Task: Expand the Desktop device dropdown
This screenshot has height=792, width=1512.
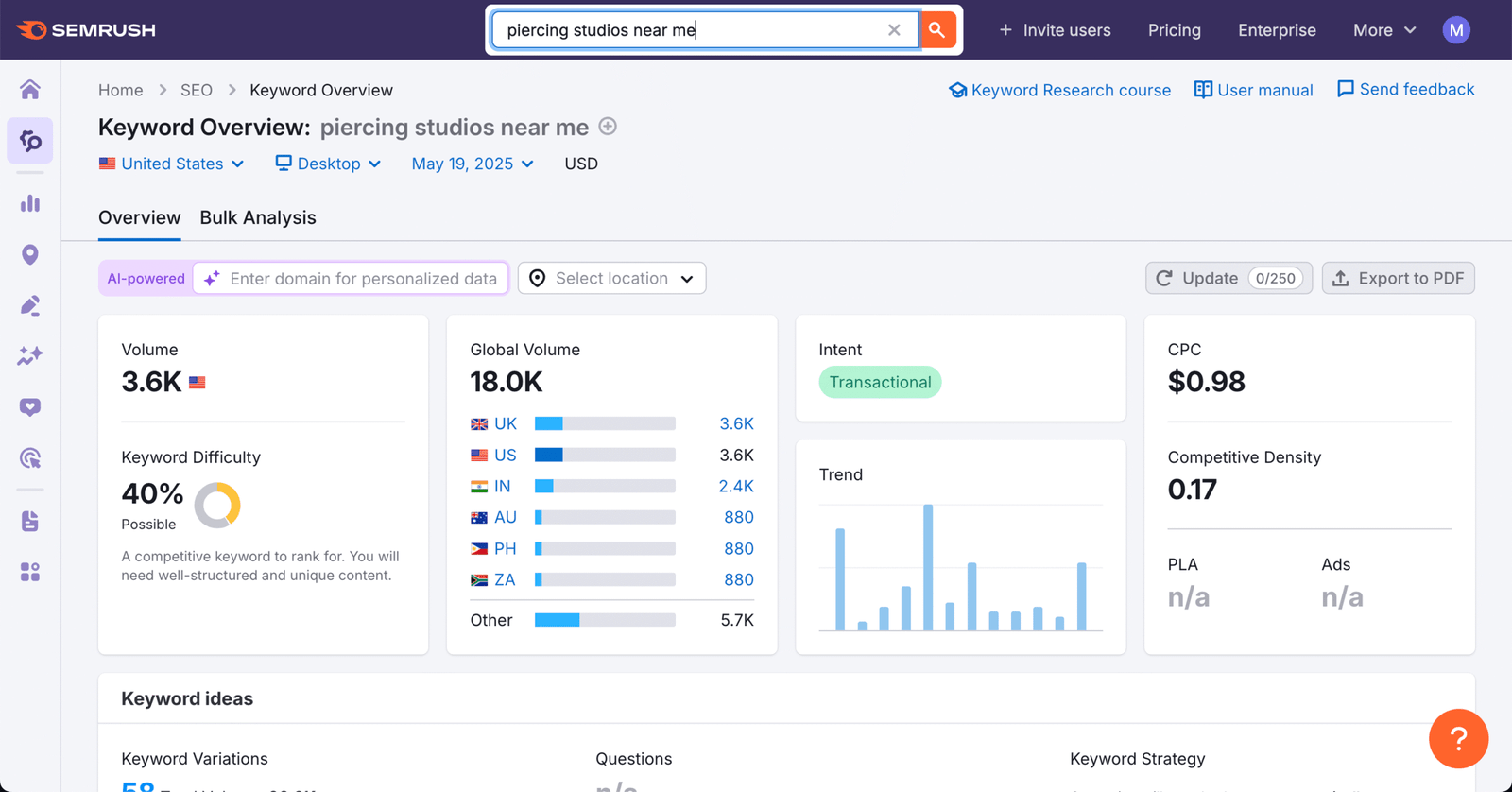Action: (328, 164)
